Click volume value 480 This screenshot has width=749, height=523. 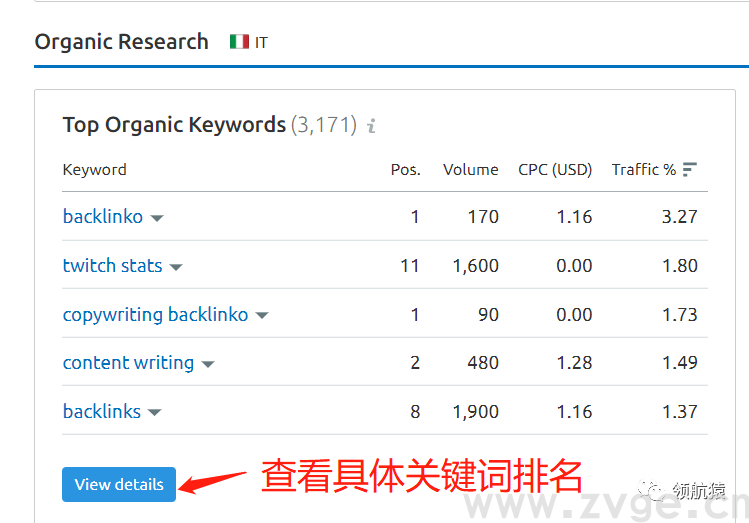[483, 363]
